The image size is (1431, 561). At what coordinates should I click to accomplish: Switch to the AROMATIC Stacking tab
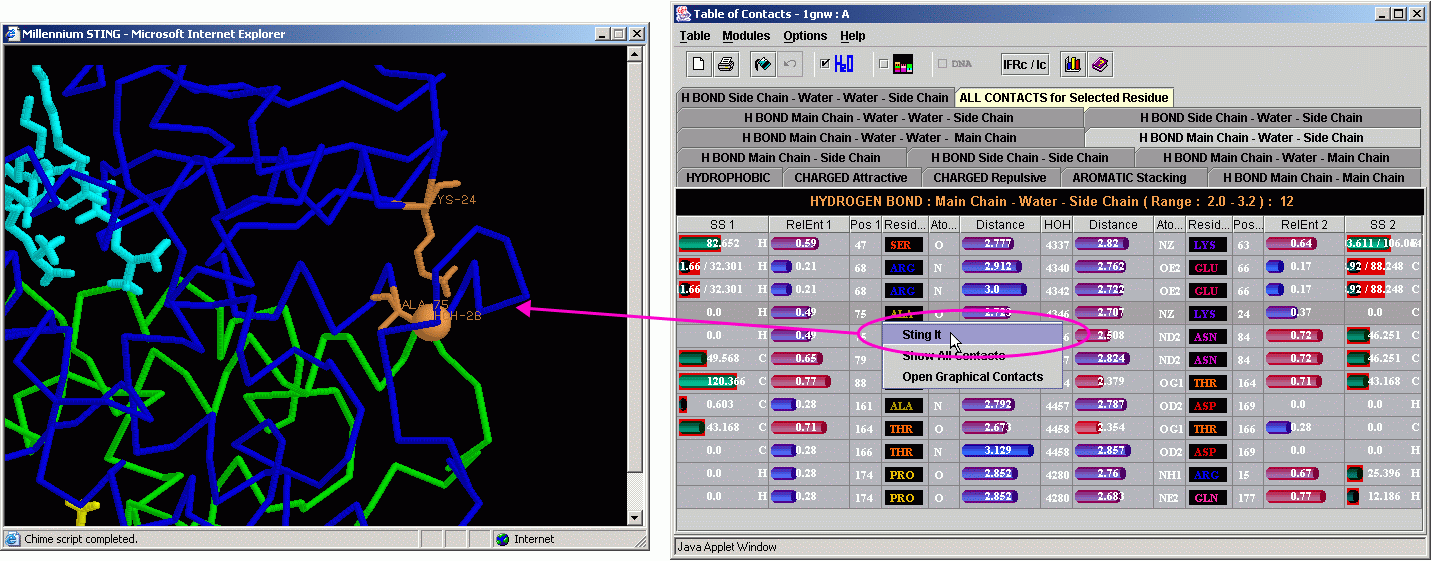point(1129,178)
